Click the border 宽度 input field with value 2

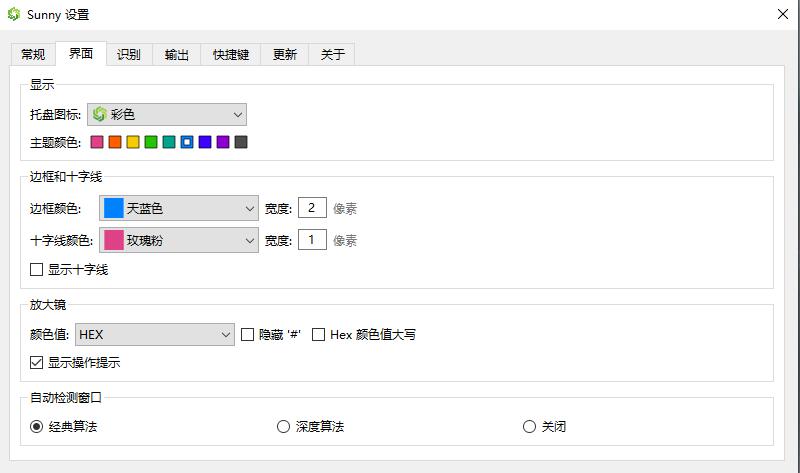(312, 208)
